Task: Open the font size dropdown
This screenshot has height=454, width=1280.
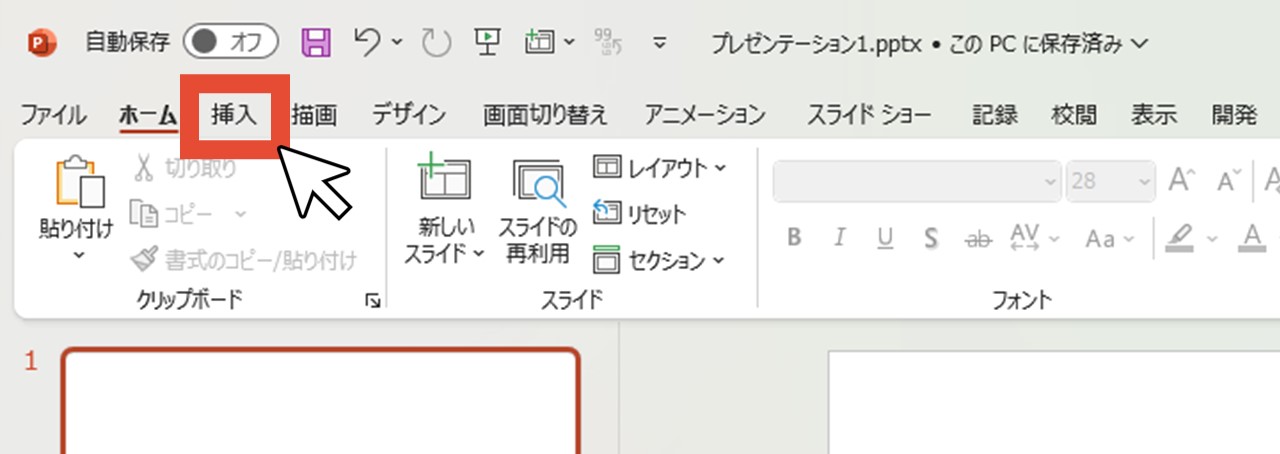Action: point(1143,182)
